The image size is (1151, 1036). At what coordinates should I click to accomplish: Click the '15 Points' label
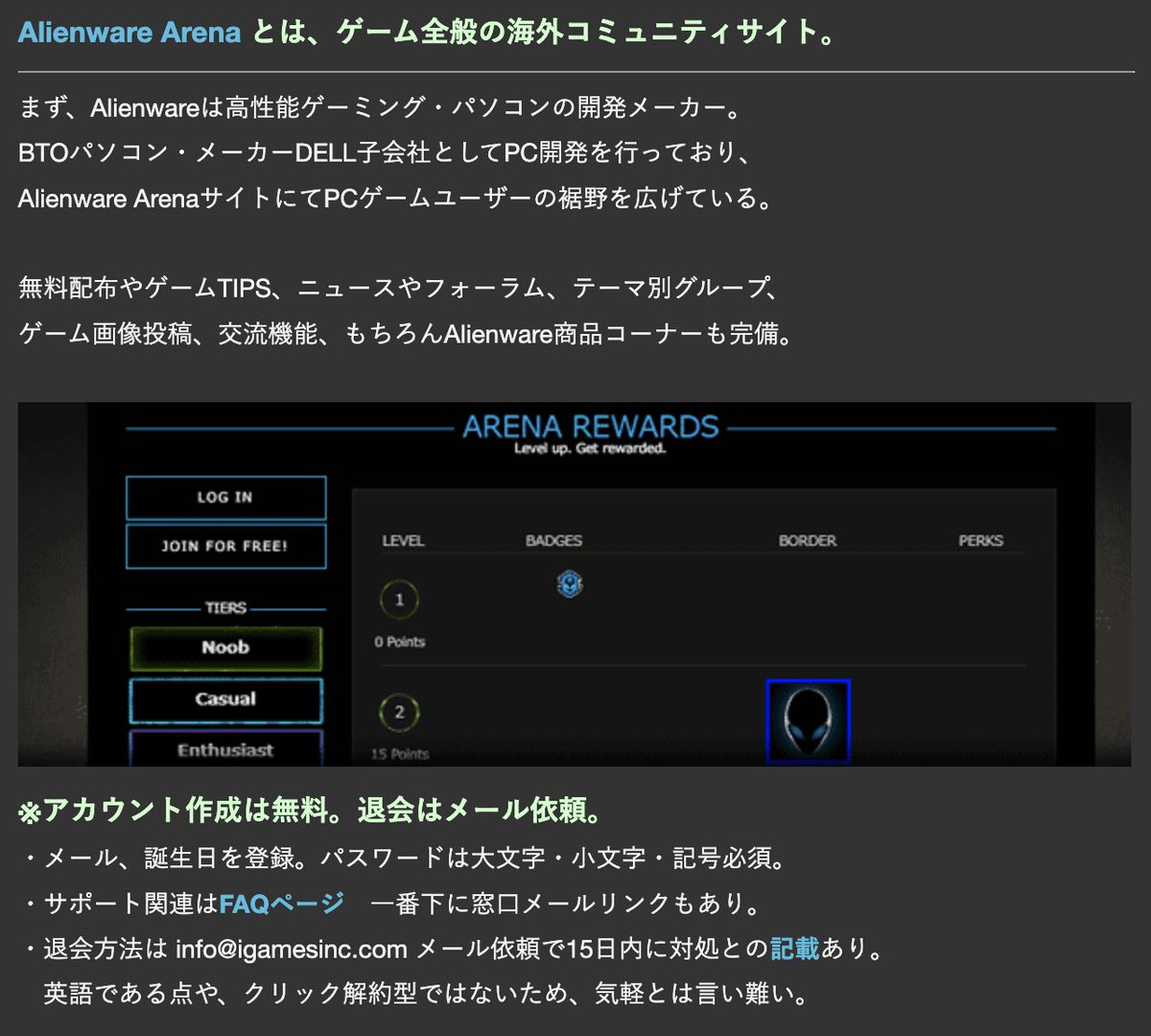400,754
